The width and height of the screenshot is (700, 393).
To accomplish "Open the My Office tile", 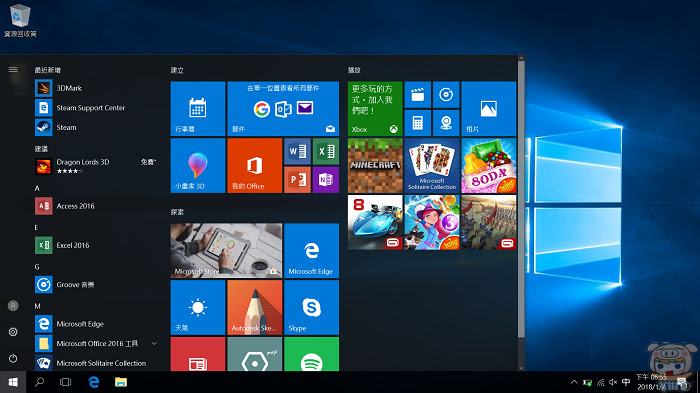I will pyautogui.click(x=254, y=165).
